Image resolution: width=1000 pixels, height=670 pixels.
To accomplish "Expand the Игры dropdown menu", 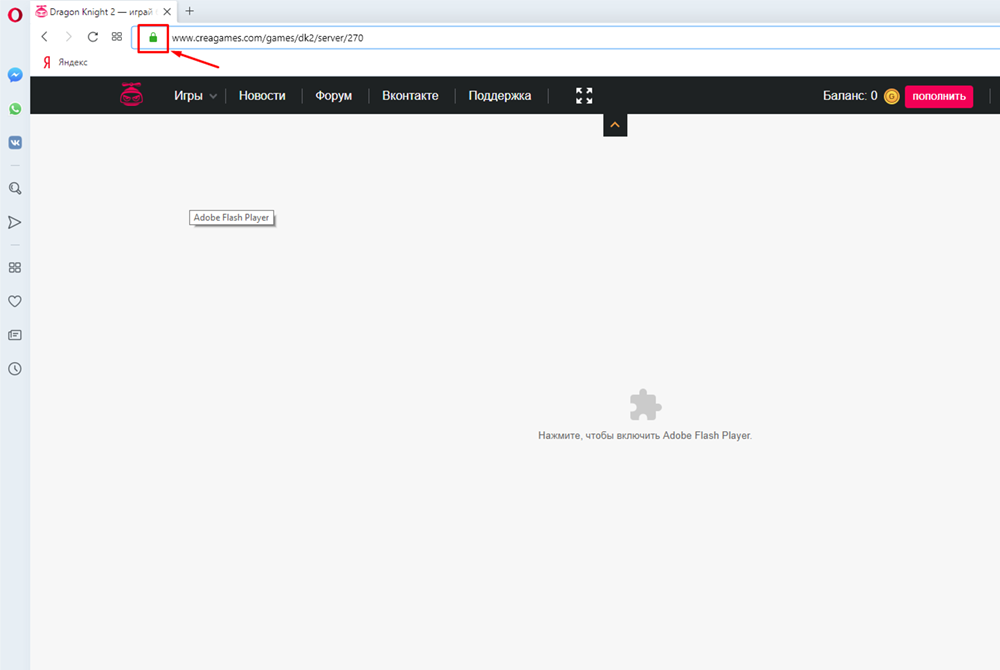I will point(195,96).
